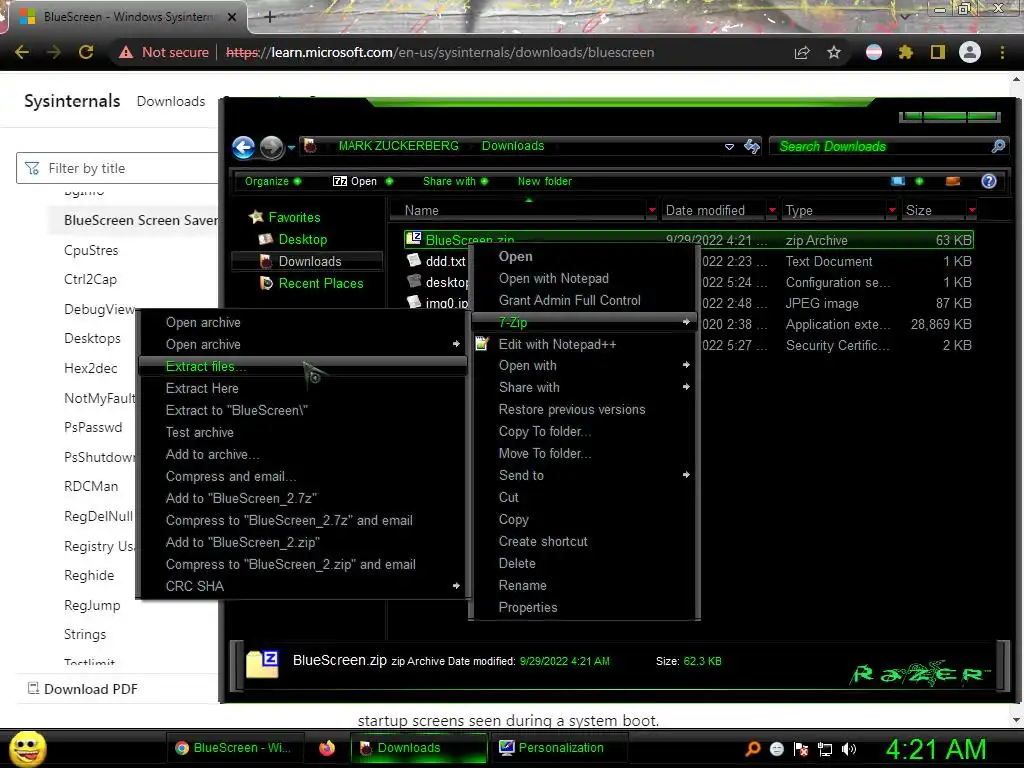Click the share page icon in Chrome
The width and height of the screenshot is (1024, 768).
tap(802, 52)
